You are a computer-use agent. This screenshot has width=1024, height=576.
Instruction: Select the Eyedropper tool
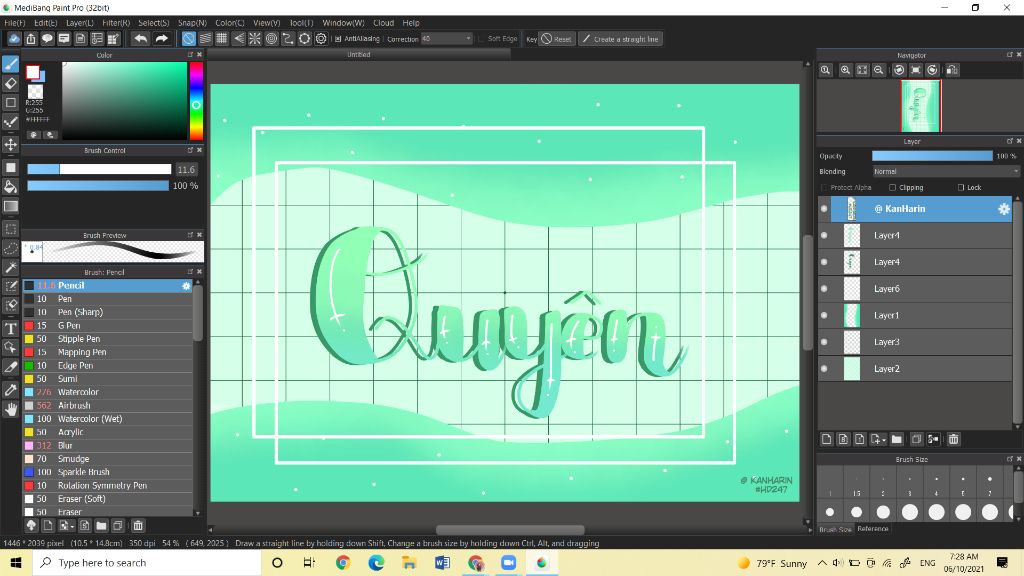10,390
